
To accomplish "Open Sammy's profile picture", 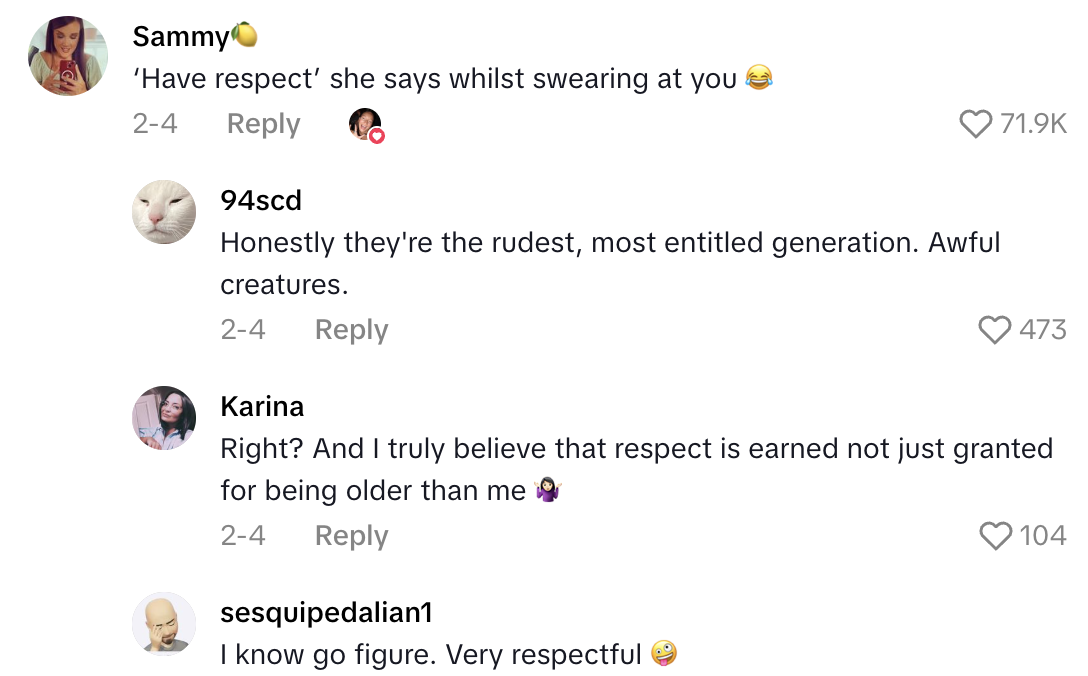I will 67,56.
